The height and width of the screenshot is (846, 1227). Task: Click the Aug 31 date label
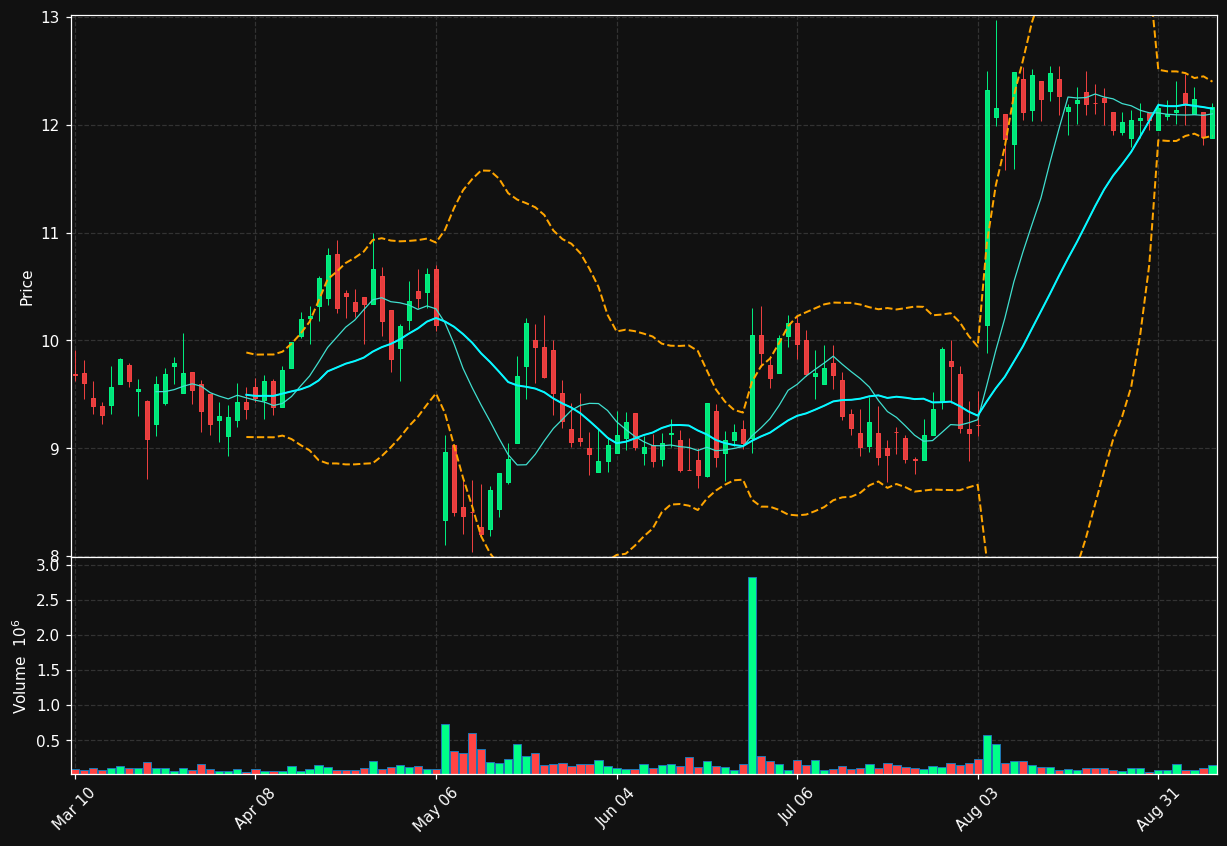1157,809
